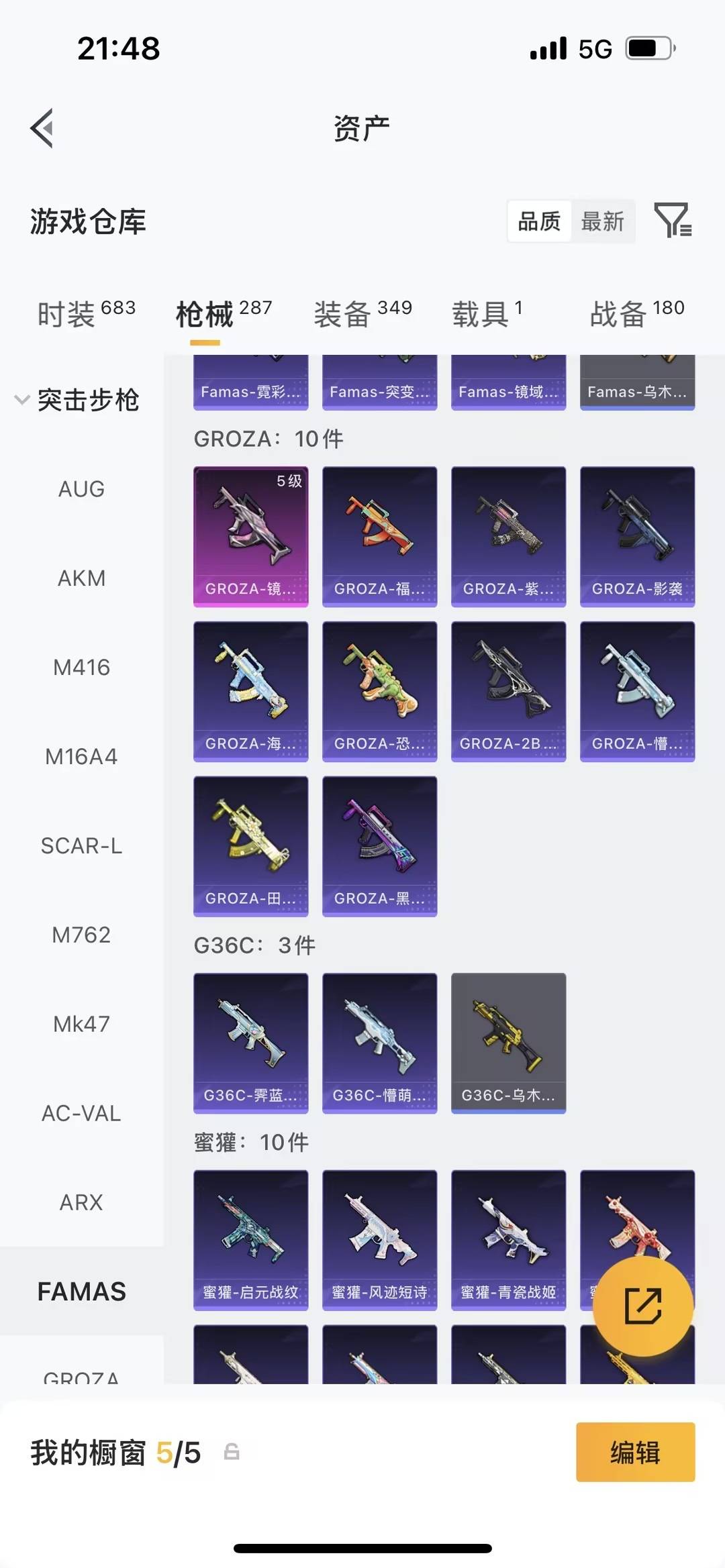The width and height of the screenshot is (725, 1568).
Task: Open the filter funnel icon
Action: [x=673, y=220]
